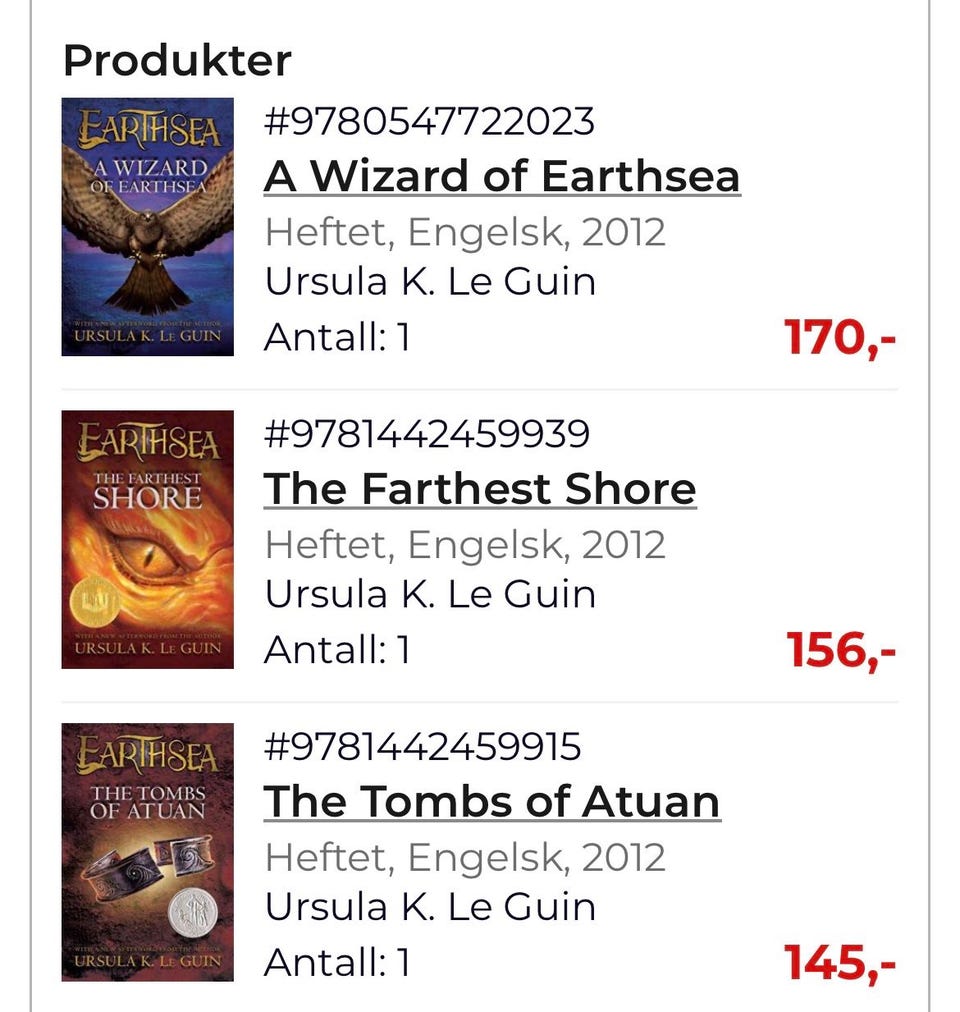Image resolution: width=960 pixels, height=1012 pixels.
Task: Select ISBN number #9781442459939
Action: pyautogui.click(x=426, y=434)
